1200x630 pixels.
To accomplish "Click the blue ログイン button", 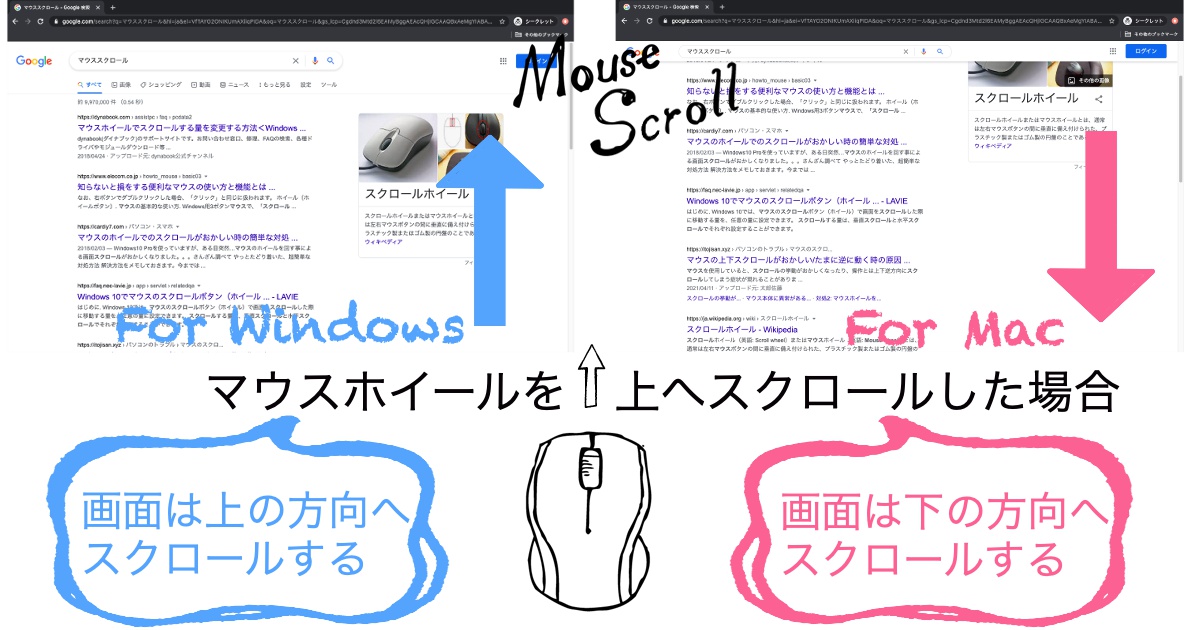I will 1148,51.
